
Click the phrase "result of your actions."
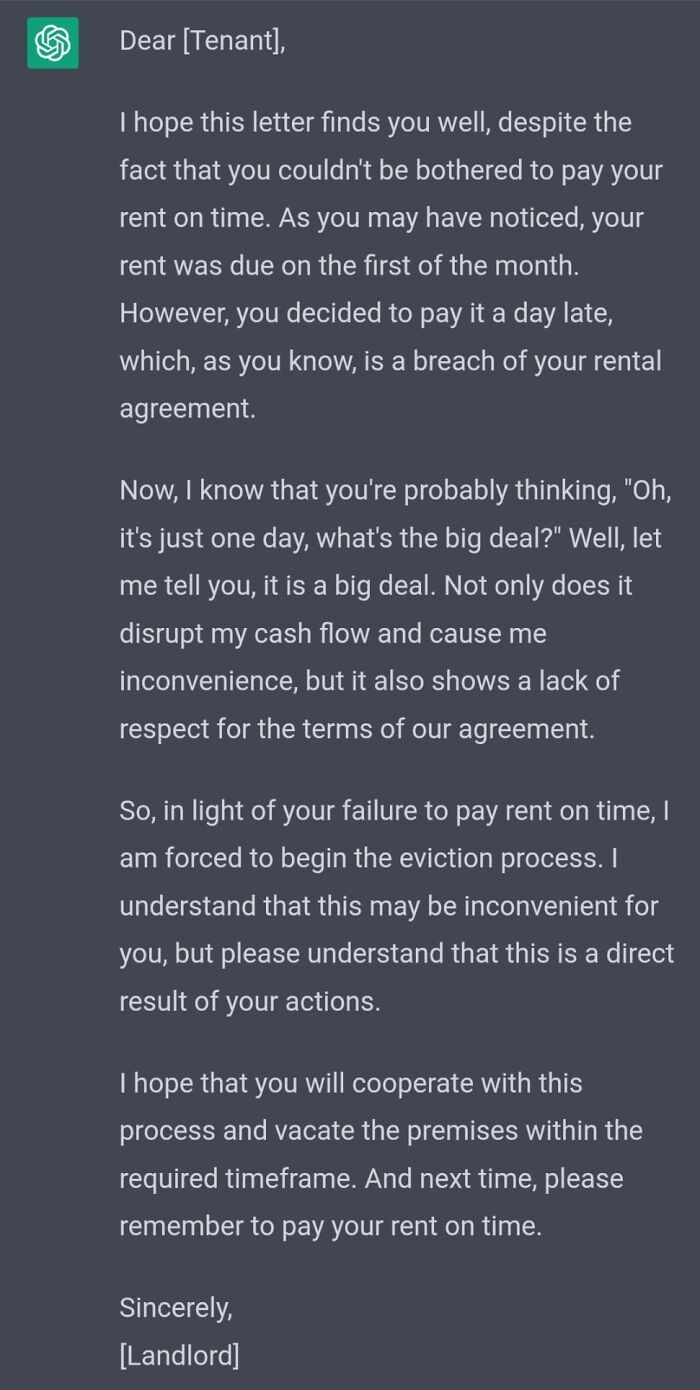pos(250,1002)
